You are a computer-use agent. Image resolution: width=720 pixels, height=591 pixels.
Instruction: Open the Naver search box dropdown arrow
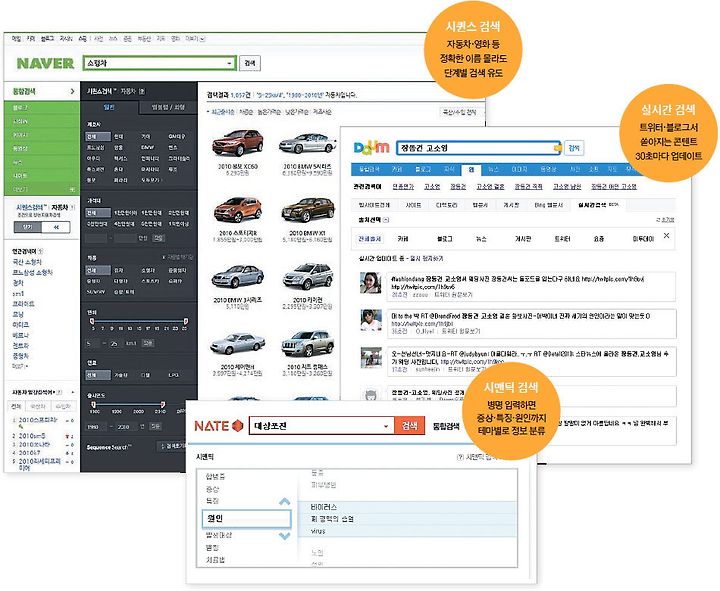tap(229, 63)
